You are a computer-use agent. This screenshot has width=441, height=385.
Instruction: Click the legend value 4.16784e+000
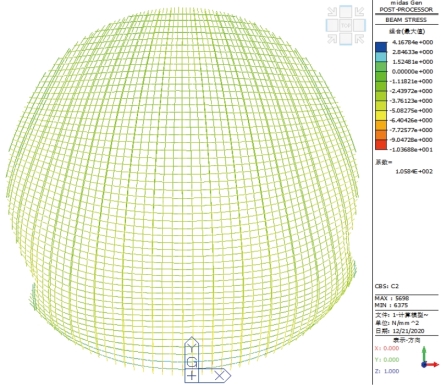coord(413,42)
